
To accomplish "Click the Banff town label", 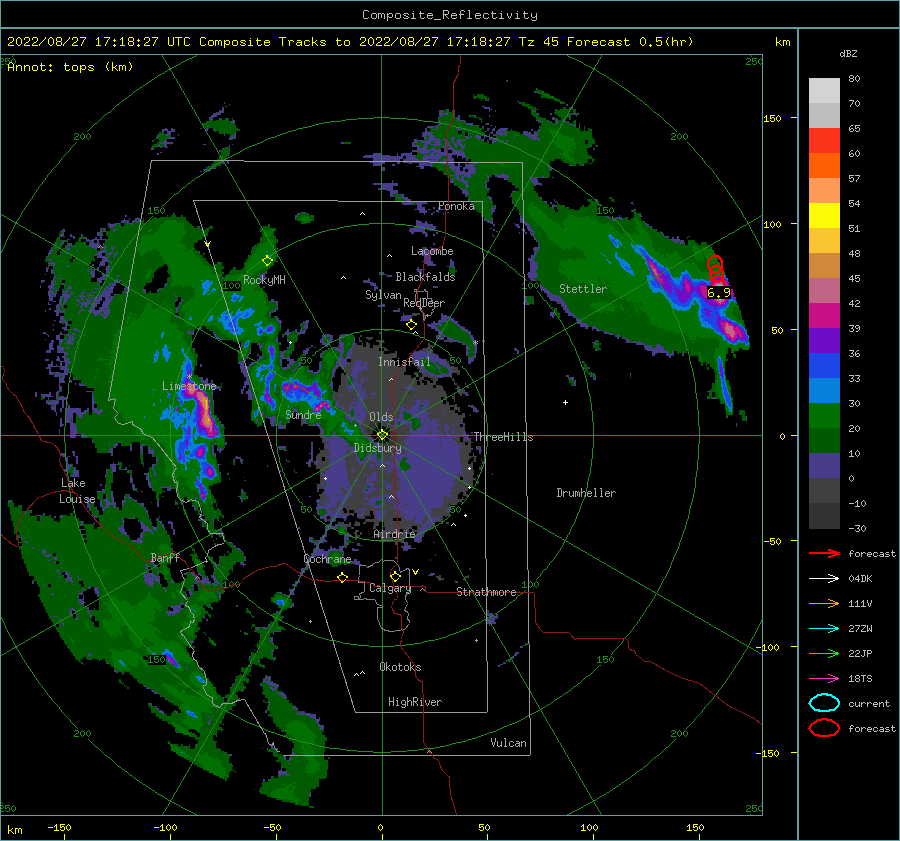I will point(165,557).
